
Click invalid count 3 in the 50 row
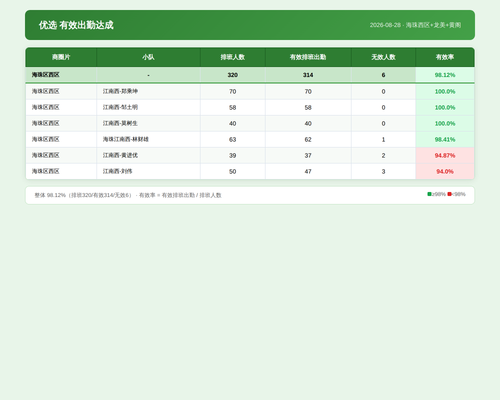(383, 171)
